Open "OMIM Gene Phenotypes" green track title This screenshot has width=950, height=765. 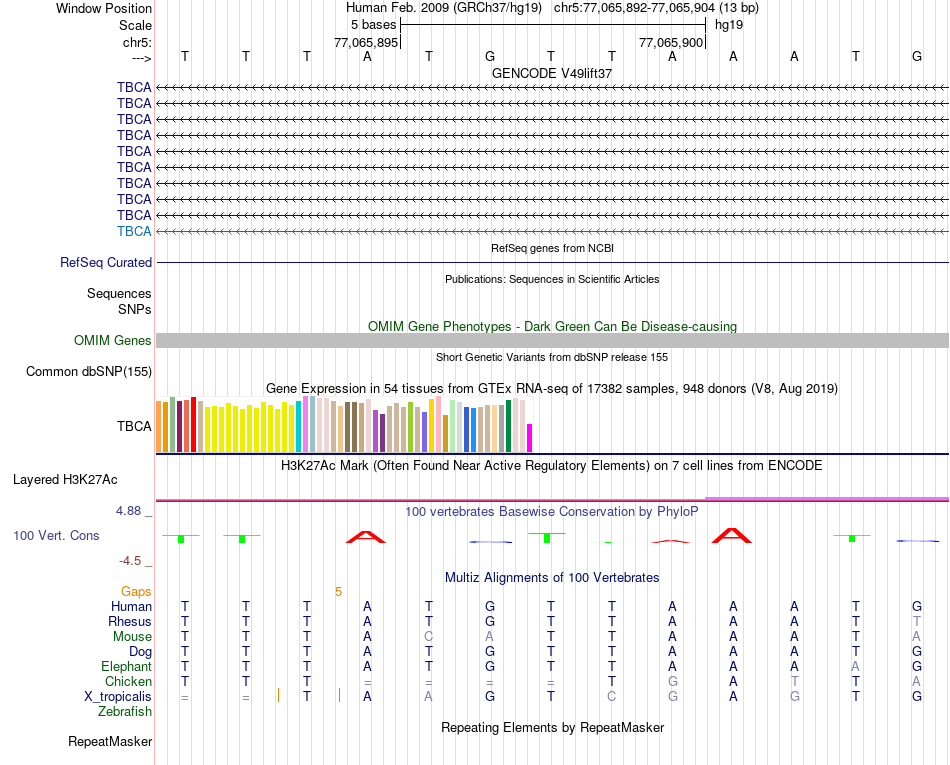[553, 326]
